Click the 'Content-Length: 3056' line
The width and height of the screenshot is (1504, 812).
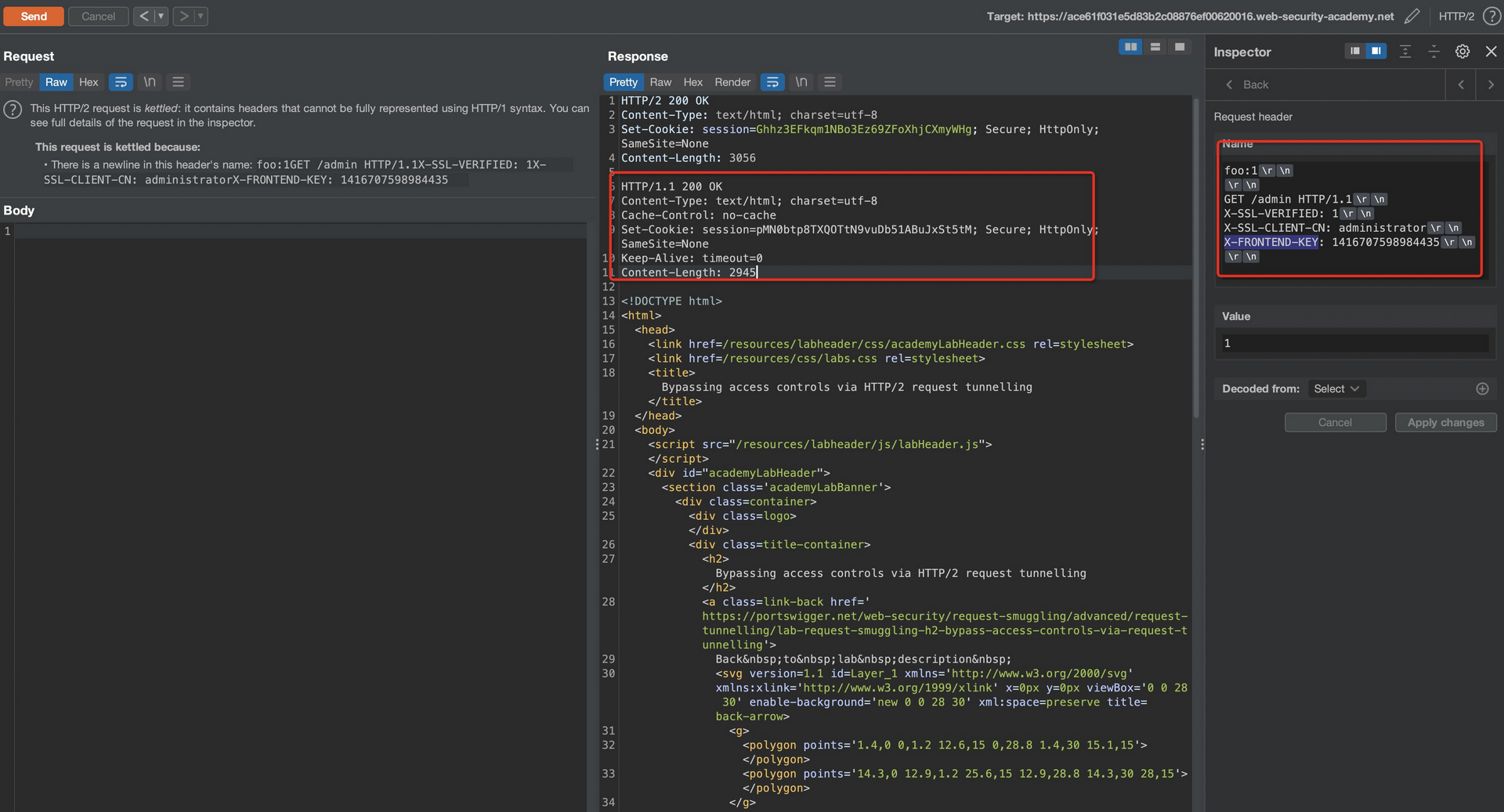(689, 158)
